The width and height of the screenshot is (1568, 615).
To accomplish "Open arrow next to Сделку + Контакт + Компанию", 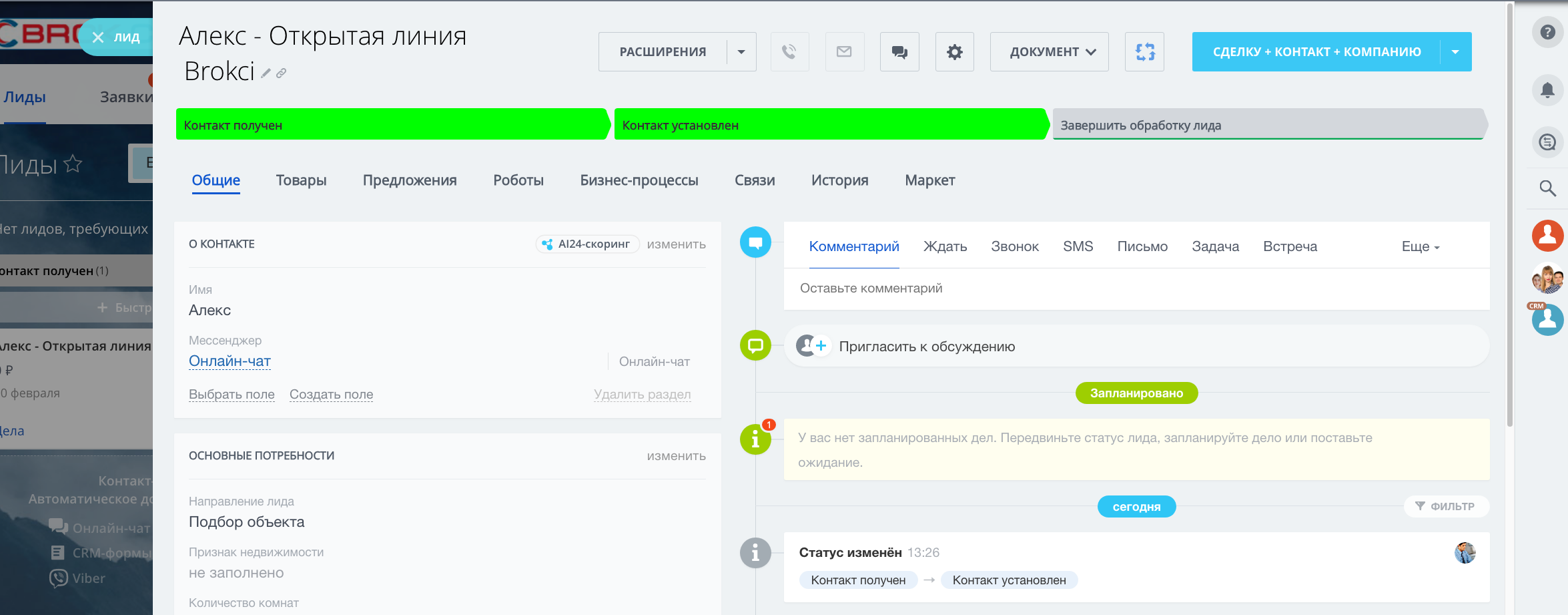I will click(x=1455, y=52).
